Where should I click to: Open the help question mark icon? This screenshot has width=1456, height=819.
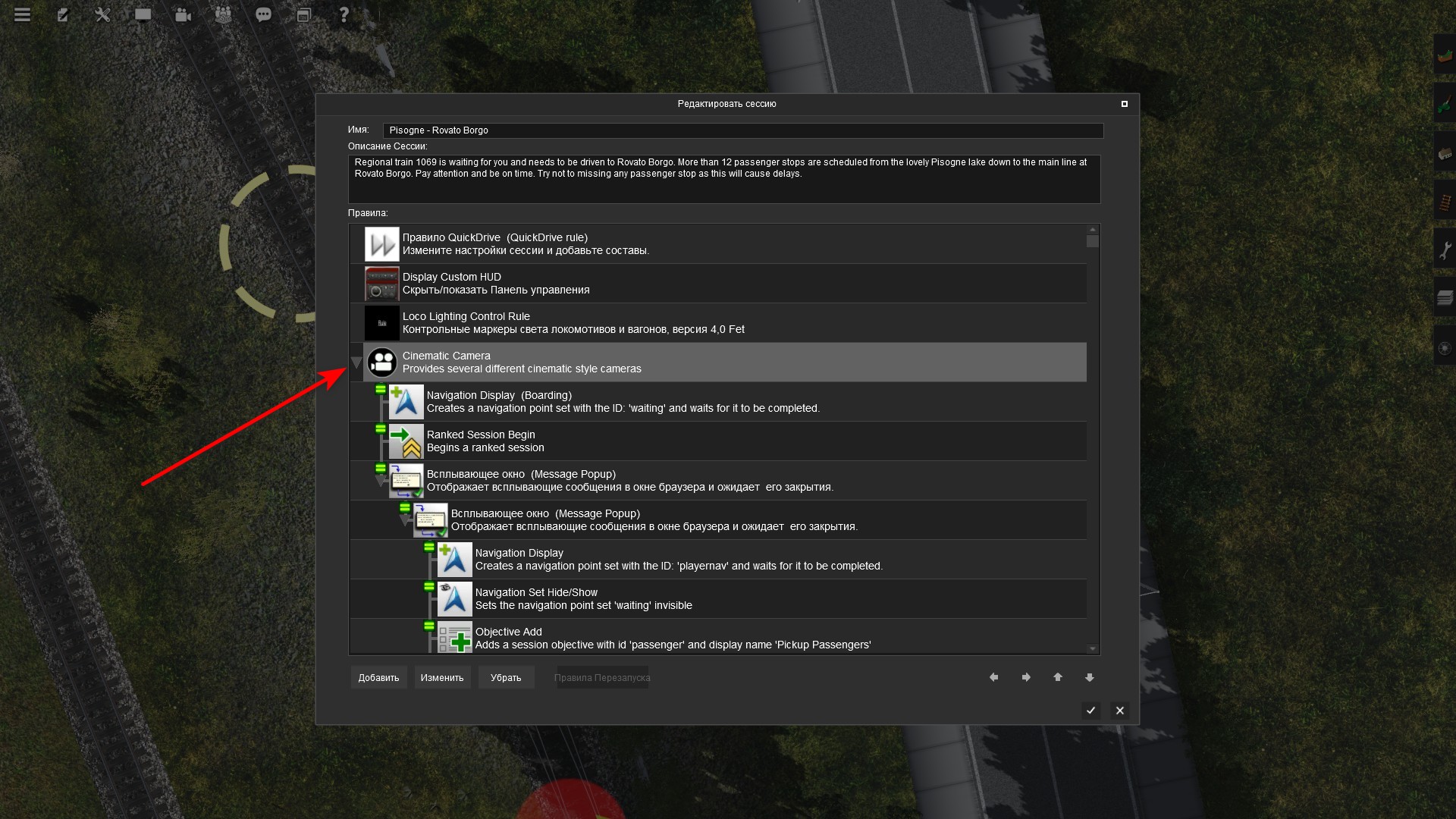pos(344,14)
